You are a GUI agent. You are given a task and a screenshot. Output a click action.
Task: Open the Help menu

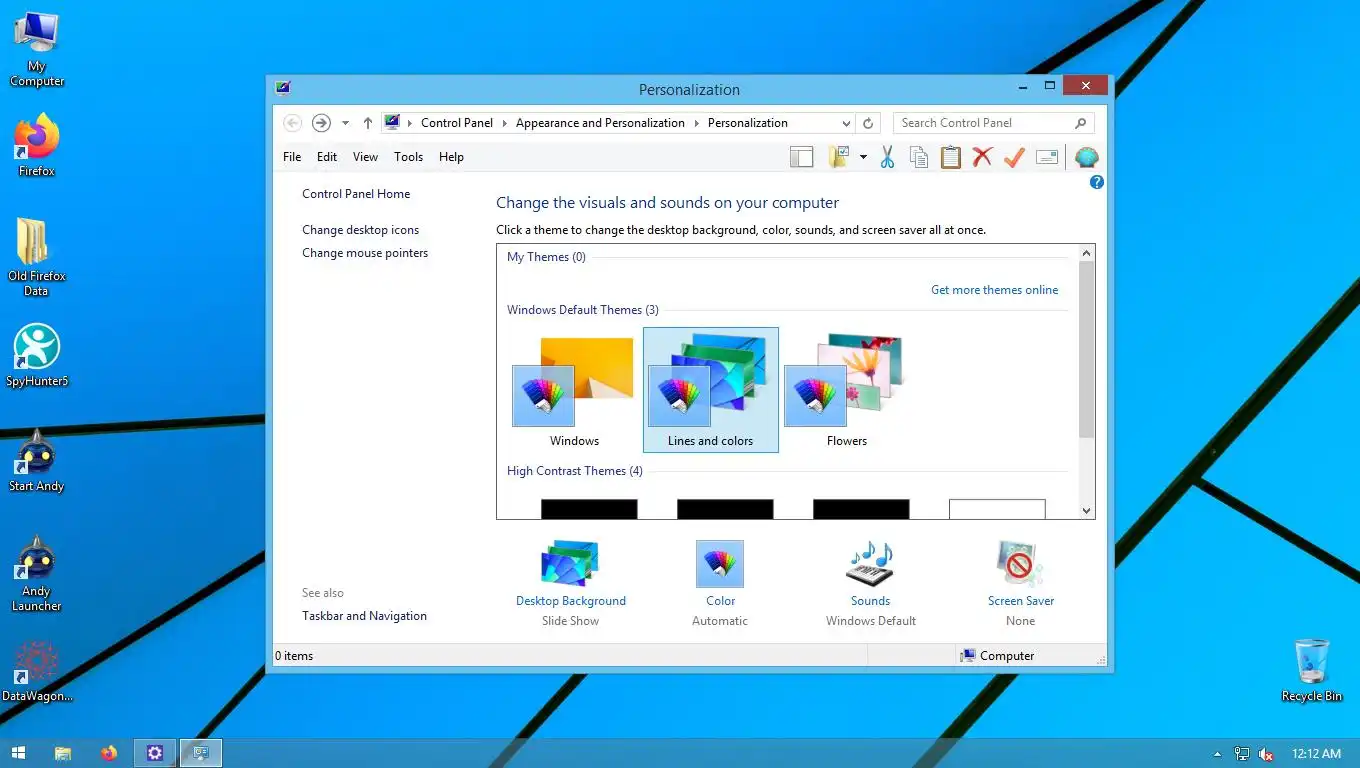451,157
